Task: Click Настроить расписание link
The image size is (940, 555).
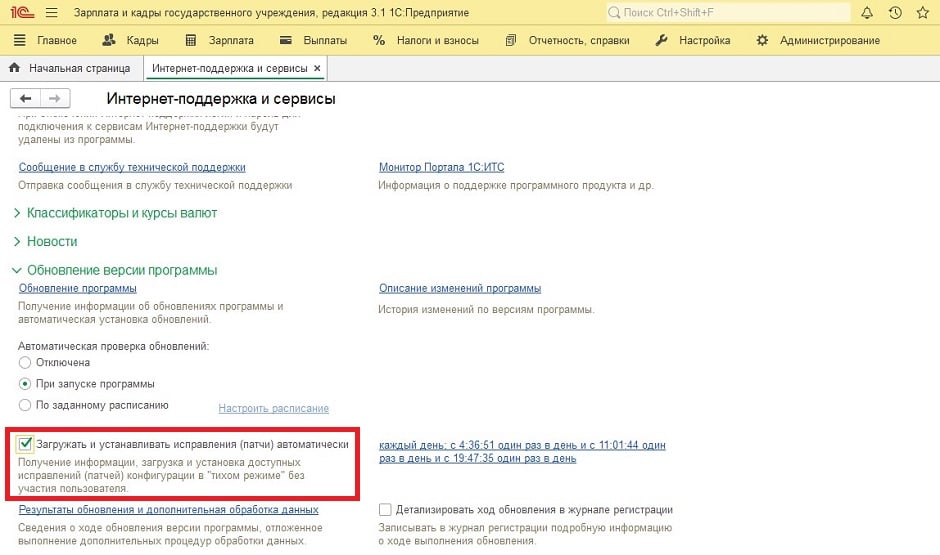Action: point(273,408)
